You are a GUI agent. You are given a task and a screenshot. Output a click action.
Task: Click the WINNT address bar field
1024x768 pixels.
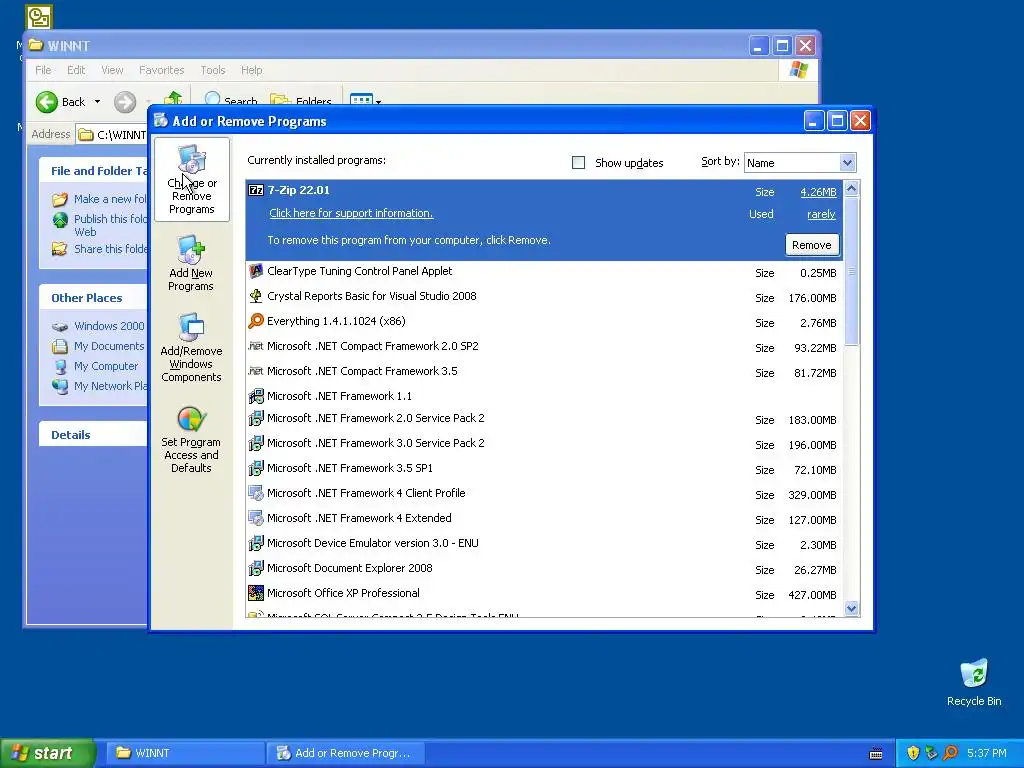click(112, 135)
